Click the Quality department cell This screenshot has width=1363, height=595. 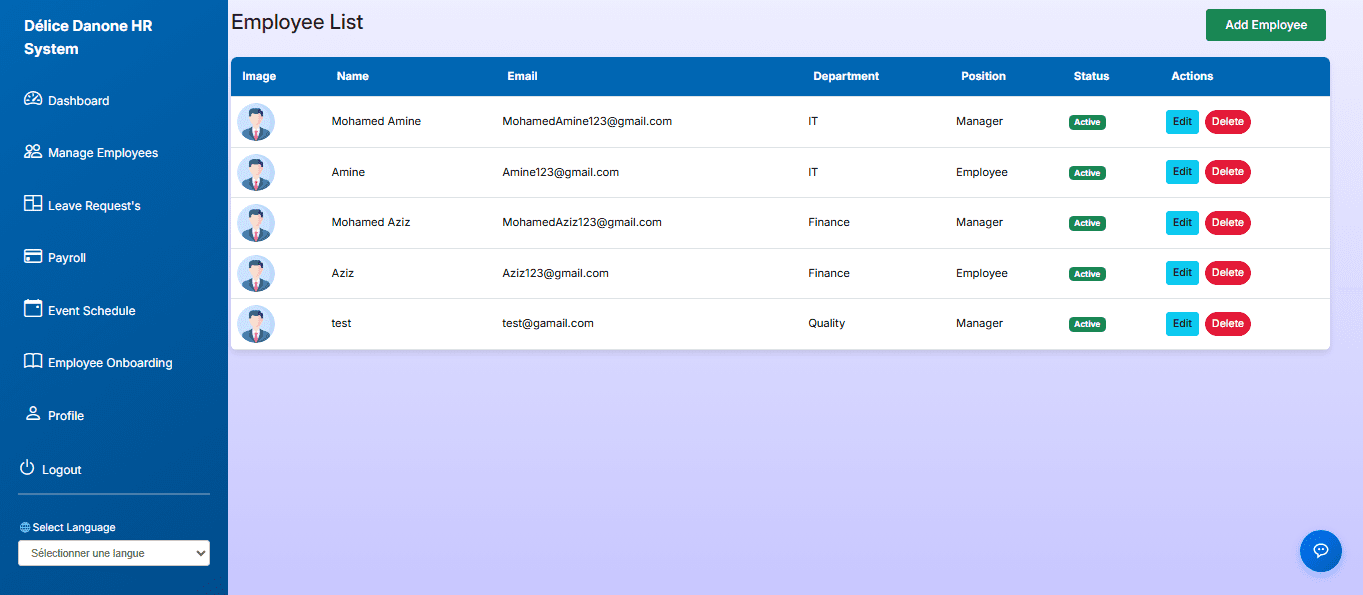coord(826,323)
